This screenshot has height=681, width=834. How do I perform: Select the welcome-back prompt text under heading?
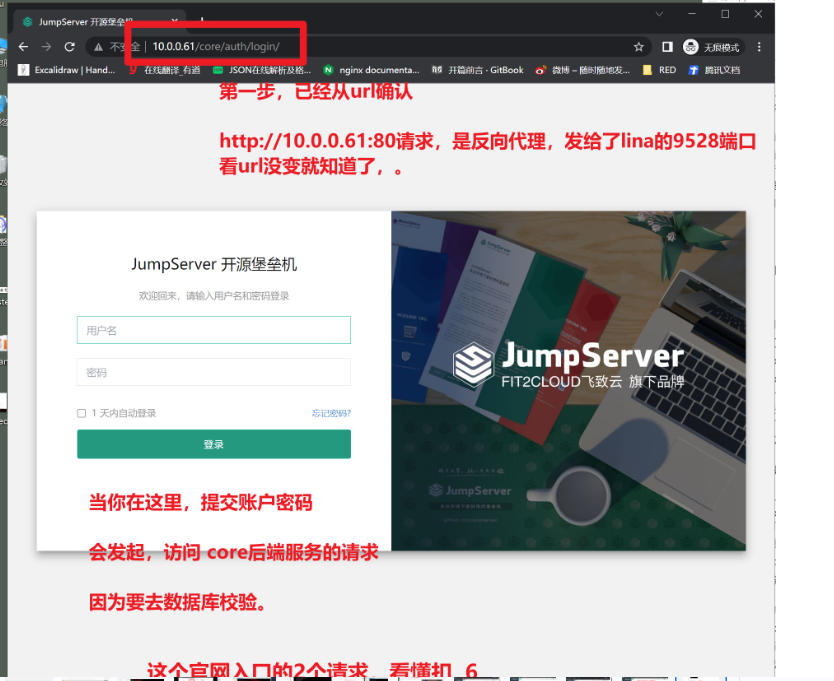(214, 296)
